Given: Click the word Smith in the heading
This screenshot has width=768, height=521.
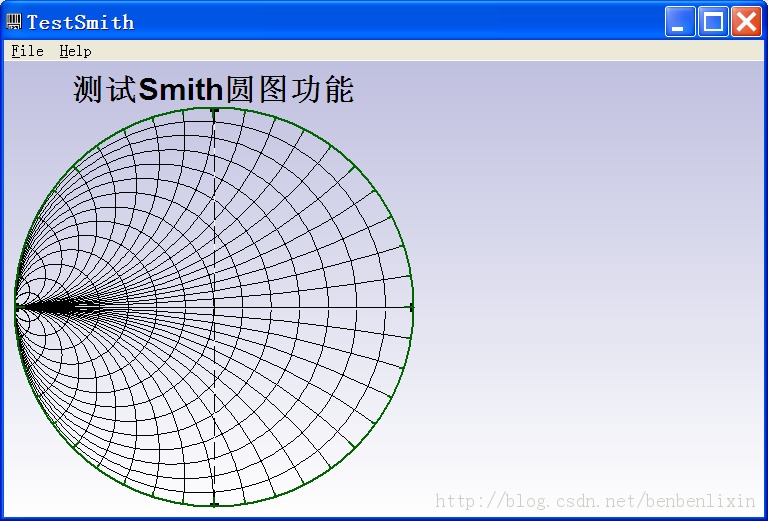Looking at the screenshot, I should pos(181,90).
